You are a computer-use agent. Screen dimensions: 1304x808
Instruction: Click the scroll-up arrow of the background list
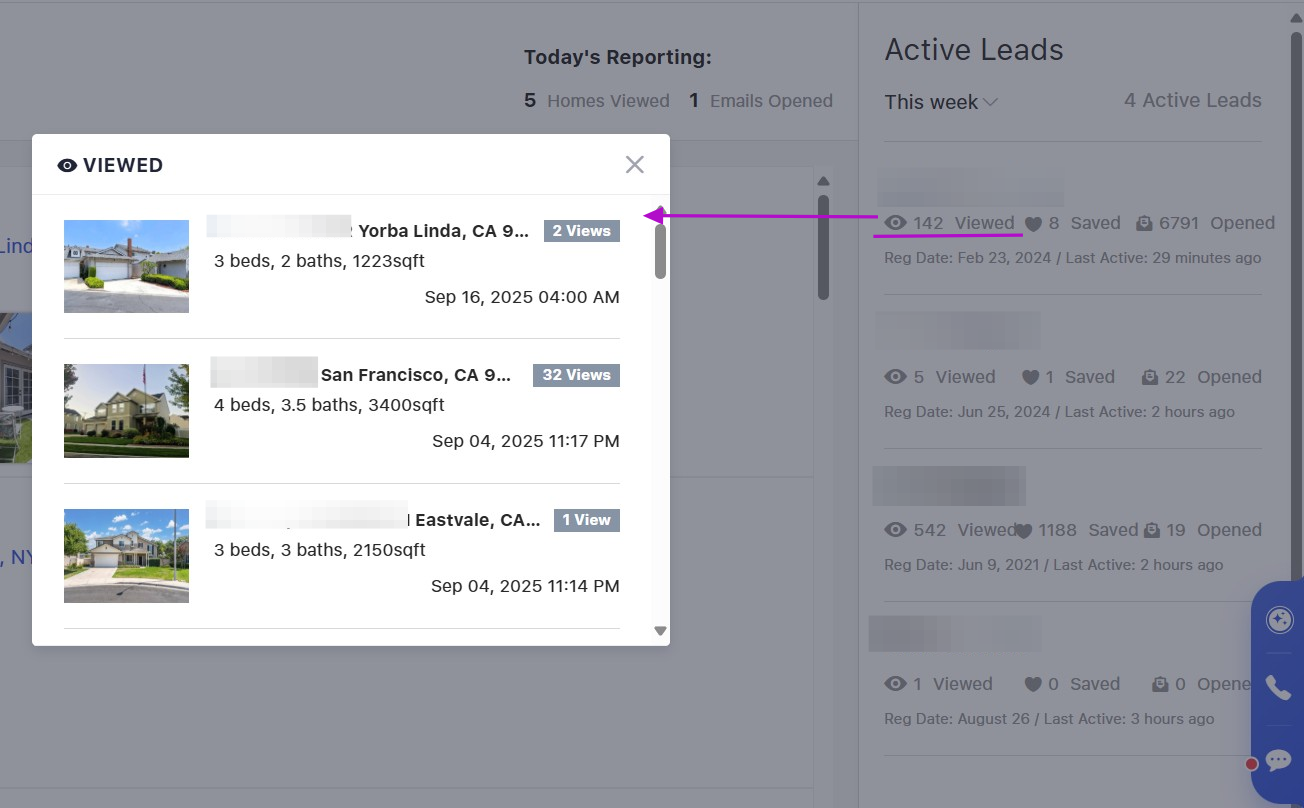(823, 181)
